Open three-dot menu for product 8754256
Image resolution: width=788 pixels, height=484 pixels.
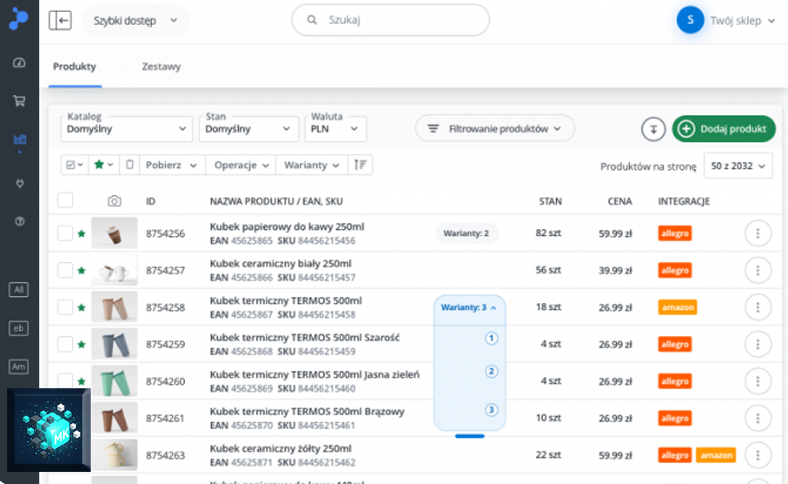757,233
